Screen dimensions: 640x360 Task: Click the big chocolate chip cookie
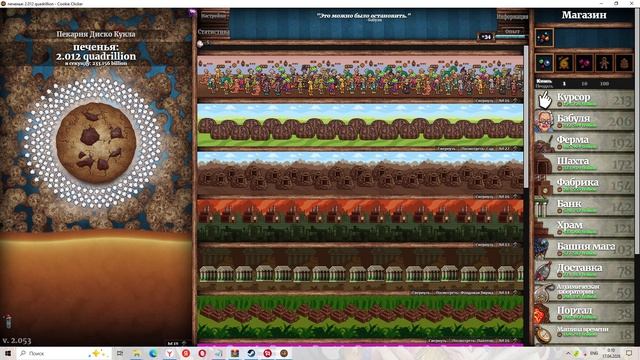[x=96, y=142]
